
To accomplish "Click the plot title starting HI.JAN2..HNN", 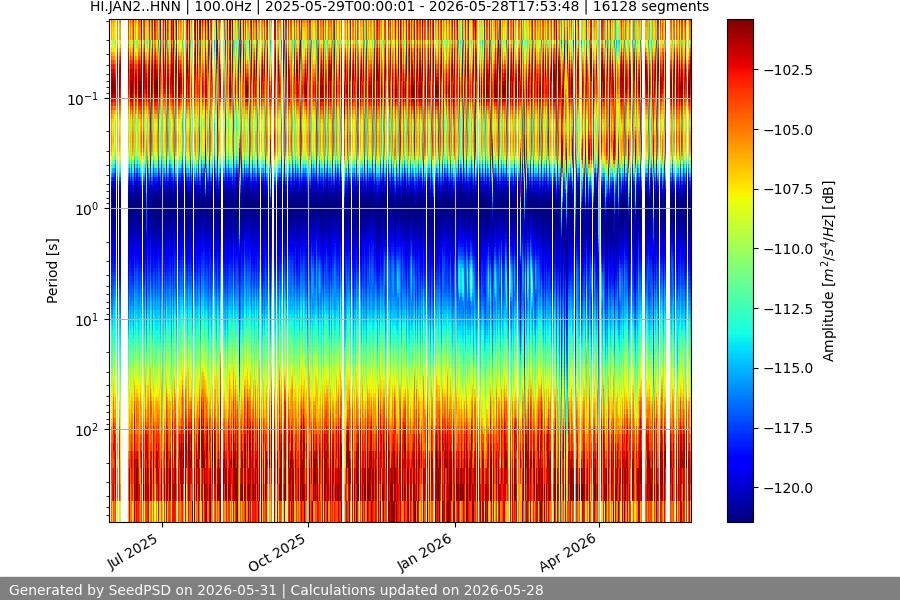I will (x=399, y=7).
